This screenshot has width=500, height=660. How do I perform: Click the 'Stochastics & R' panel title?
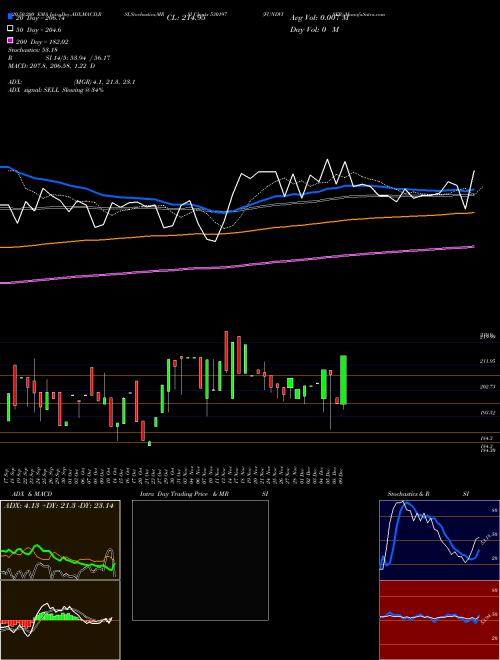pyautogui.click(x=408, y=494)
